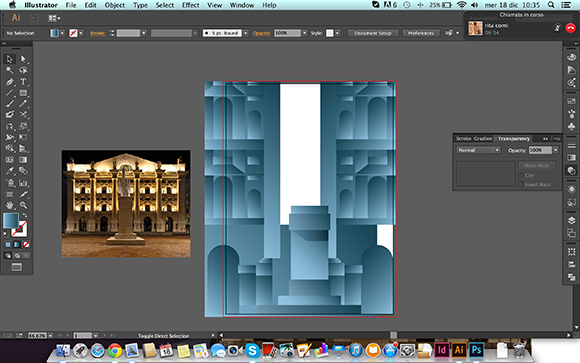Select the Blend tool
The width and height of the screenshot is (580, 363).
click(23, 171)
